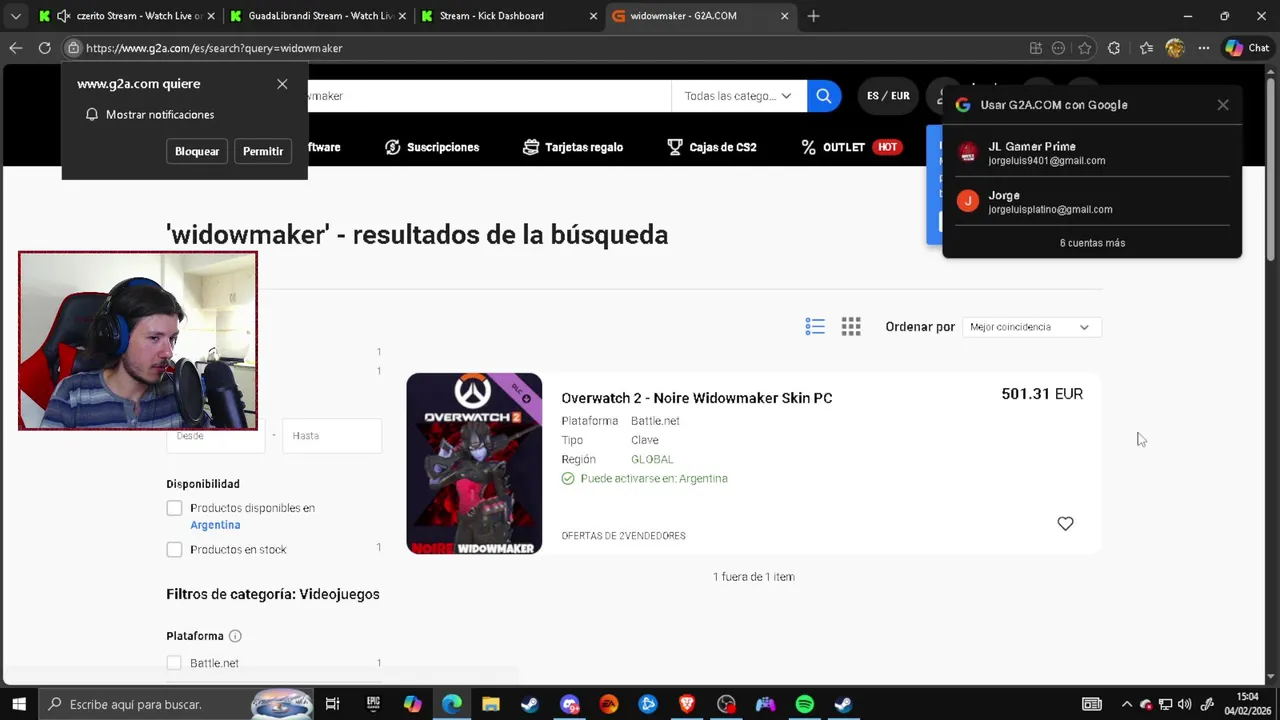
Task: Open a new browser tab
Action: pyautogui.click(x=813, y=16)
